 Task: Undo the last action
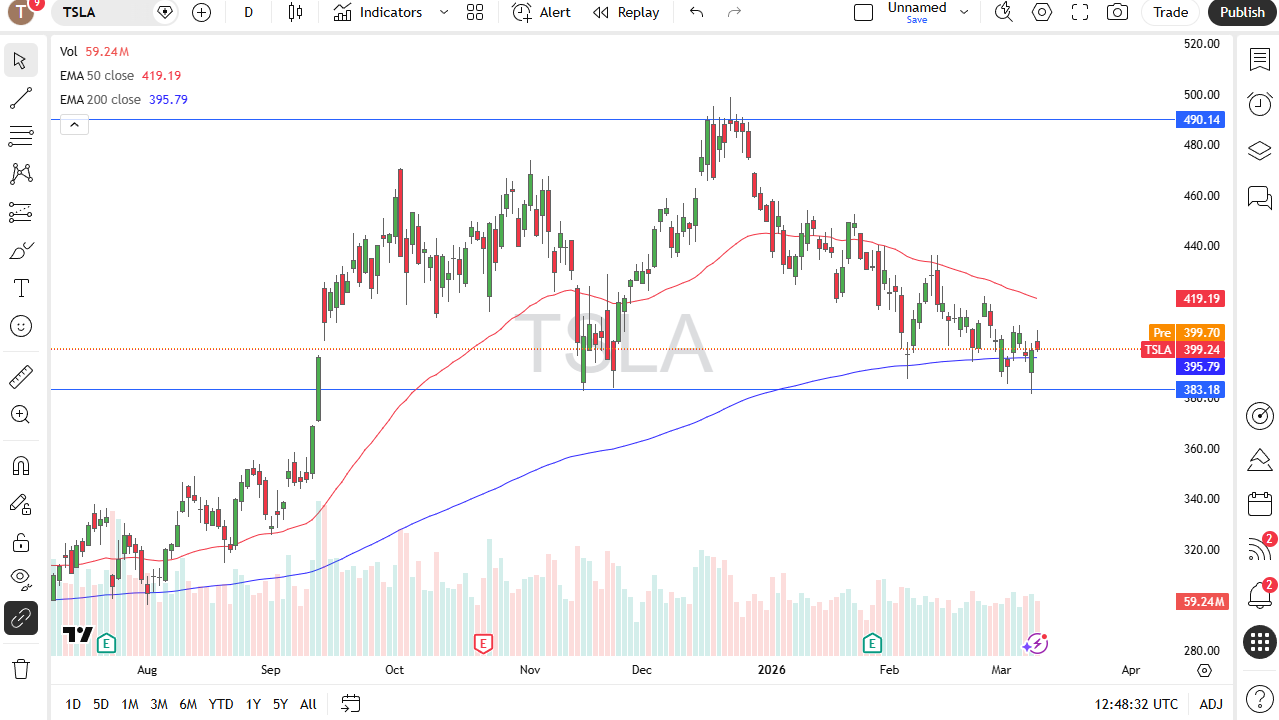point(697,12)
